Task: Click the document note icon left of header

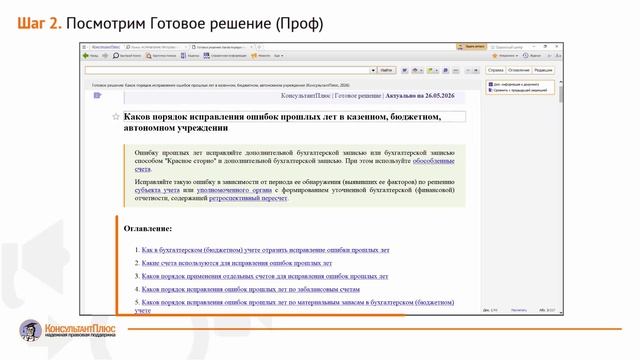Action: (97, 96)
